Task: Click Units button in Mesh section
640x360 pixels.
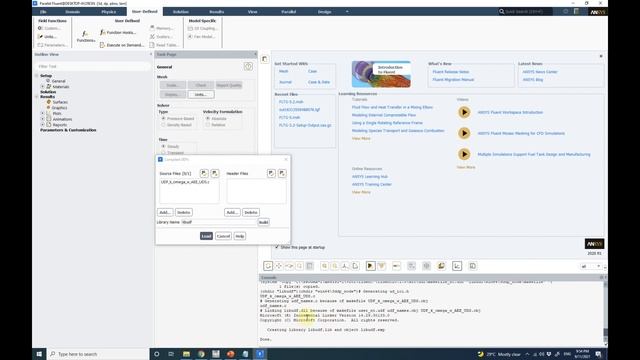Action: tap(201, 94)
